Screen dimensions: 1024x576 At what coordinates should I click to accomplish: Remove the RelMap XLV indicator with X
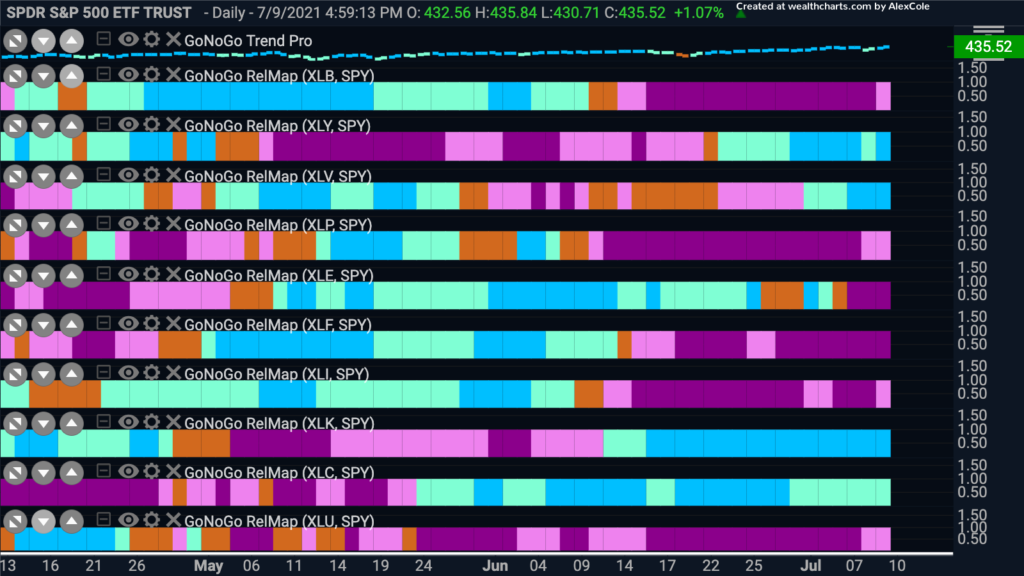pyautogui.click(x=173, y=175)
